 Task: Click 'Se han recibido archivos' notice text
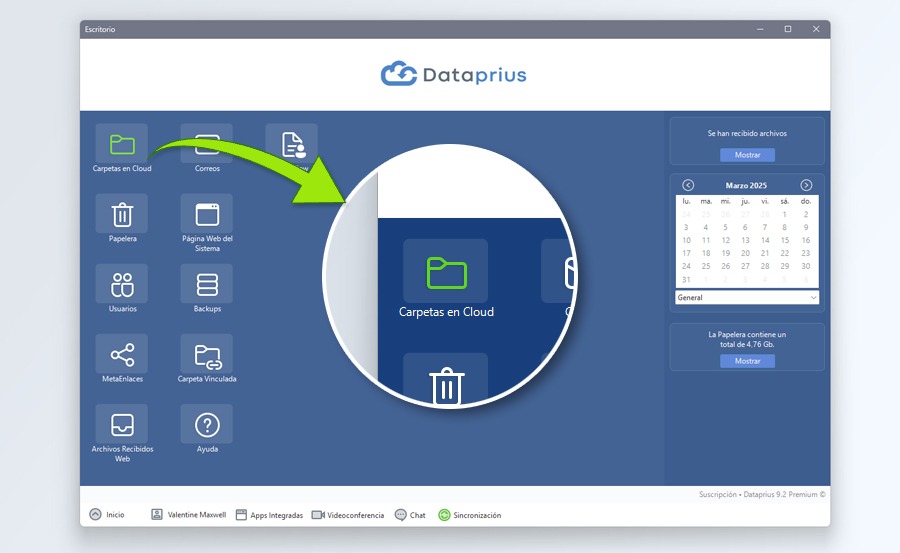[x=747, y=133]
